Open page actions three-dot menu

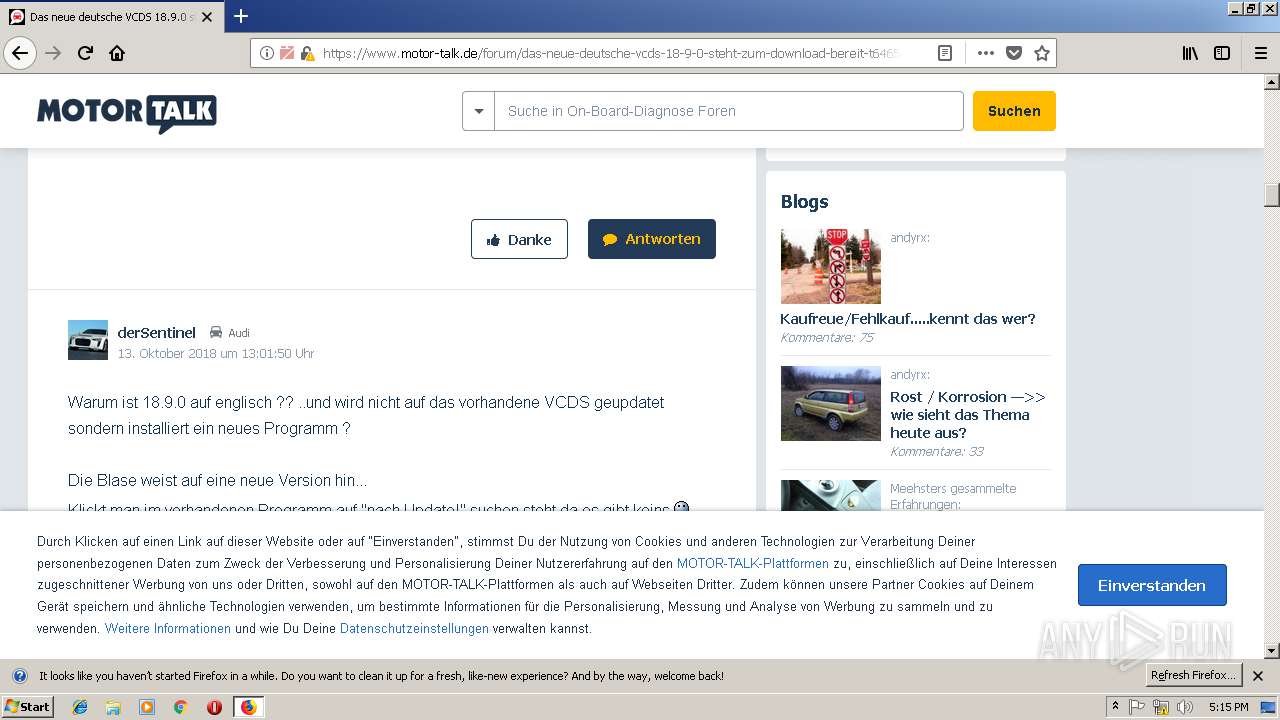point(986,53)
